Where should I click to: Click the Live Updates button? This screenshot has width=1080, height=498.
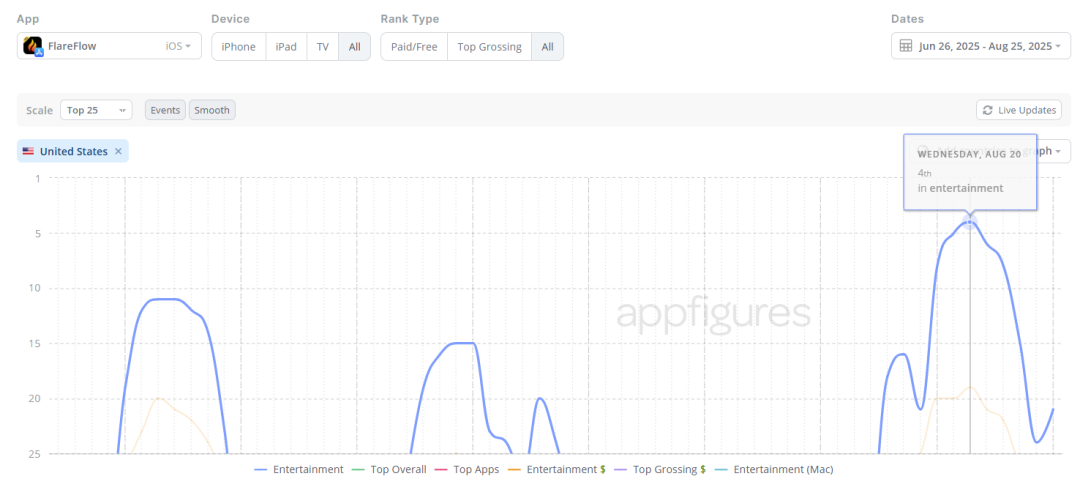(x=1019, y=110)
